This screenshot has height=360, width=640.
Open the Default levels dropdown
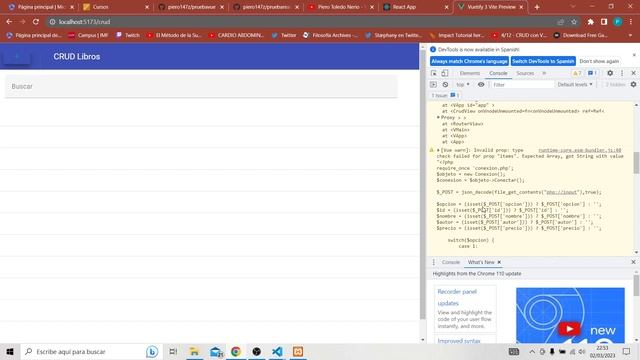(575, 84)
